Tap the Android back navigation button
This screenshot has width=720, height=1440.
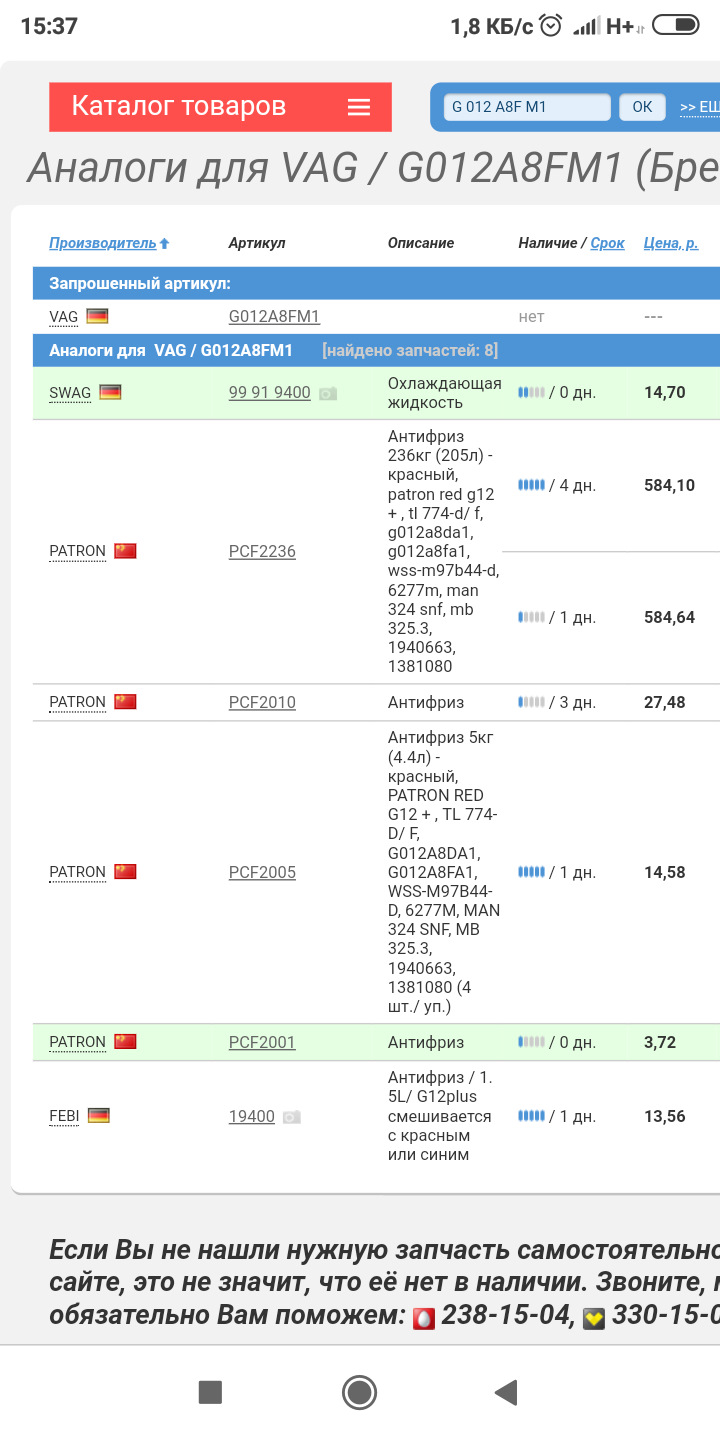coord(506,1391)
